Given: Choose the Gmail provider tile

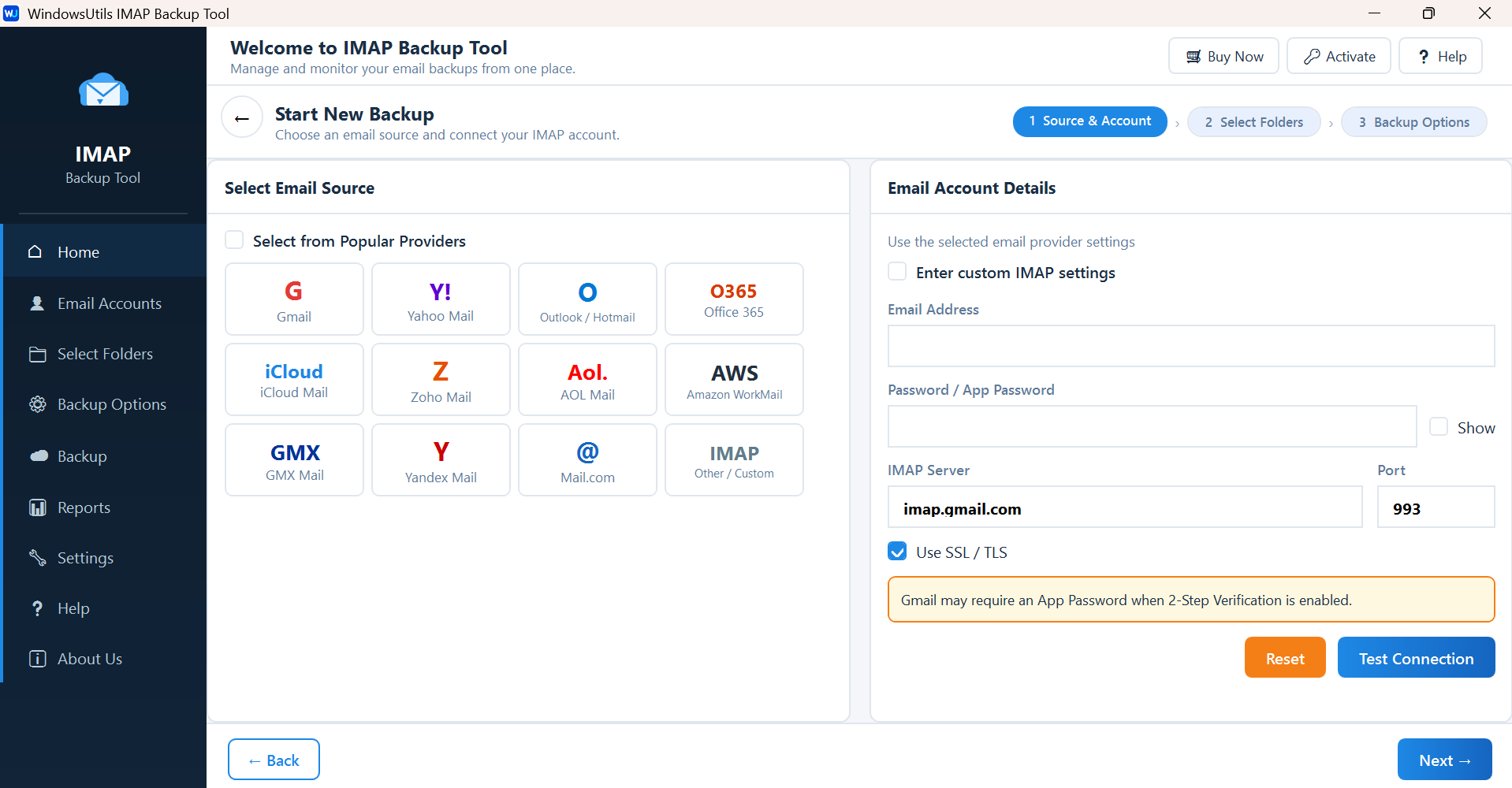Looking at the screenshot, I should pyautogui.click(x=294, y=299).
